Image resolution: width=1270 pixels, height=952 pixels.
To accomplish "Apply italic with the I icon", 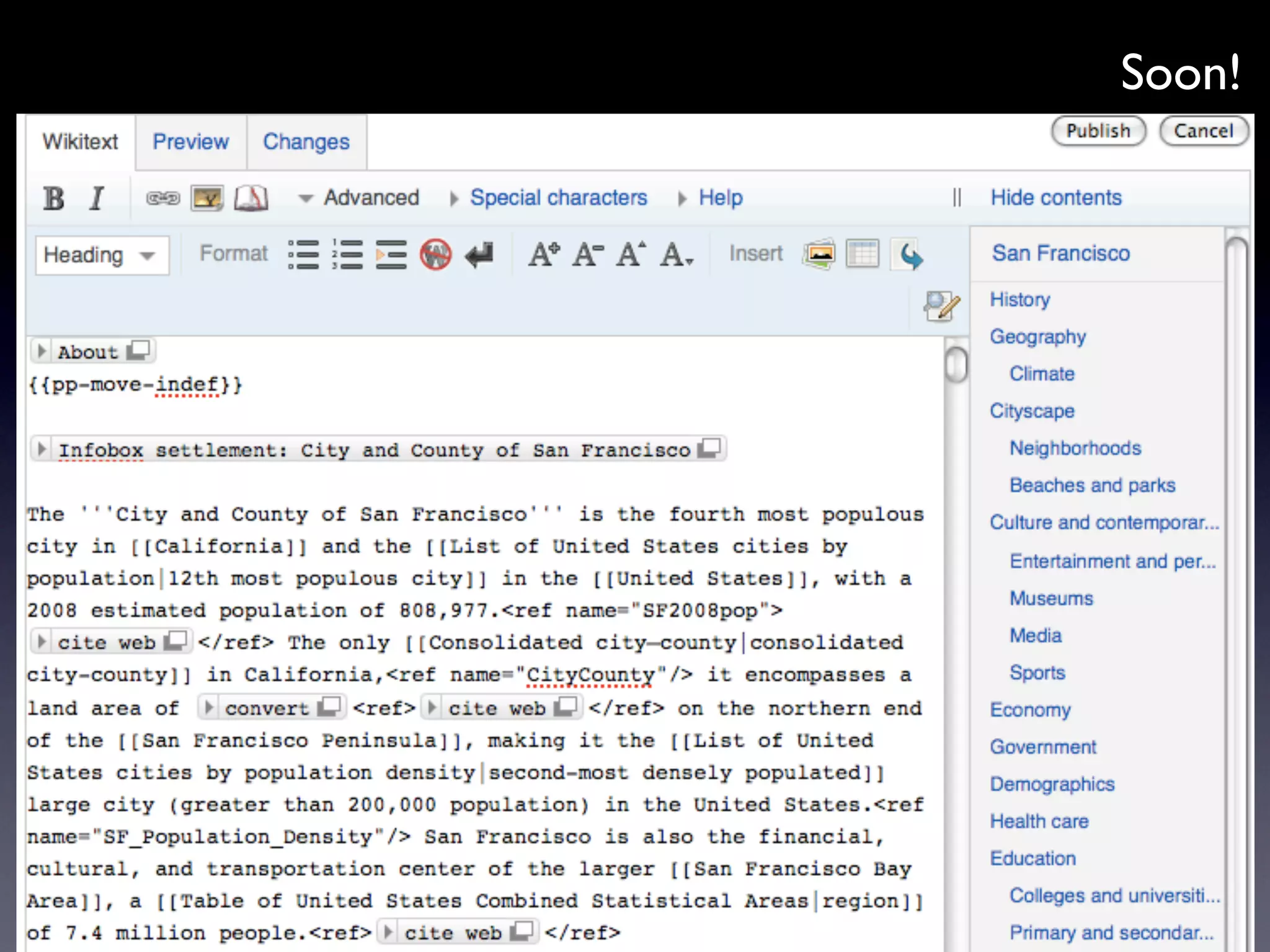I will (x=96, y=198).
